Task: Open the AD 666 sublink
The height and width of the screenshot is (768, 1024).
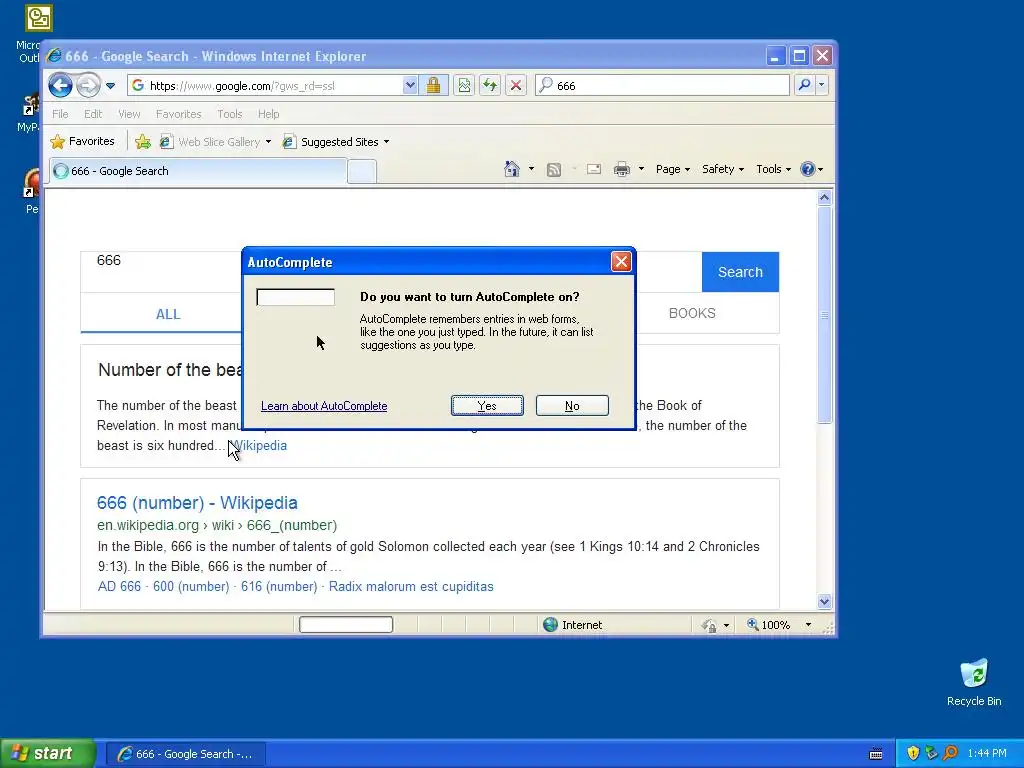Action: click(120, 586)
